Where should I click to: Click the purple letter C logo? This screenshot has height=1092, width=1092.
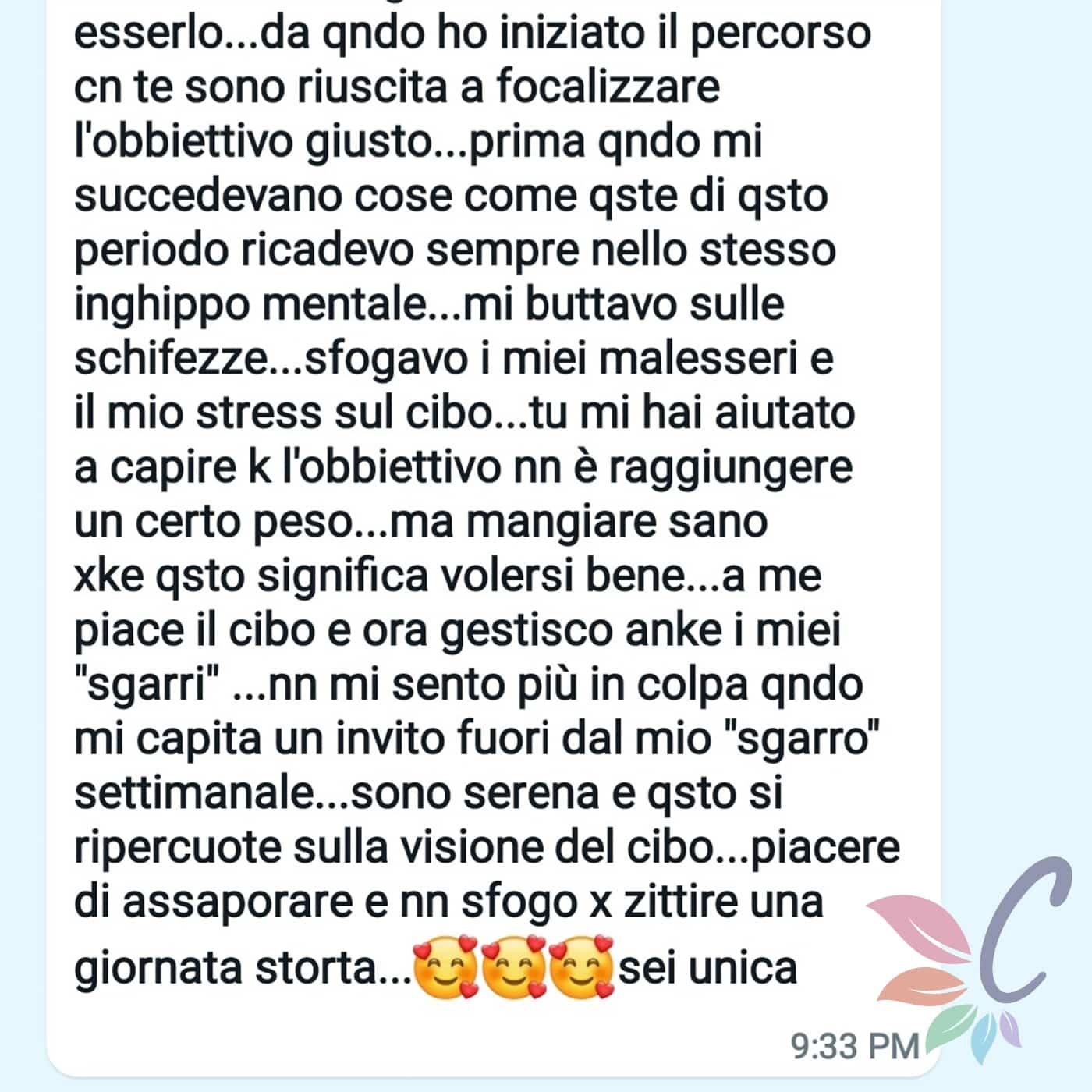pyautogui.click(x=1024, y=930)
